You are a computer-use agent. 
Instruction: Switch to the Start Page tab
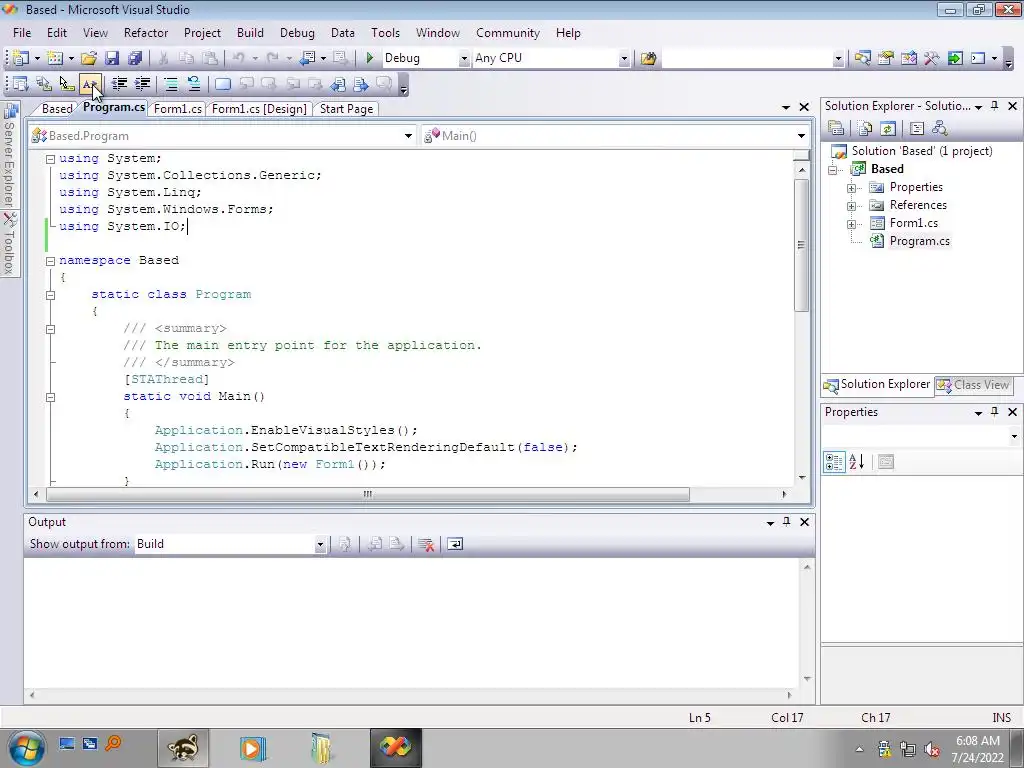(346, 109)
